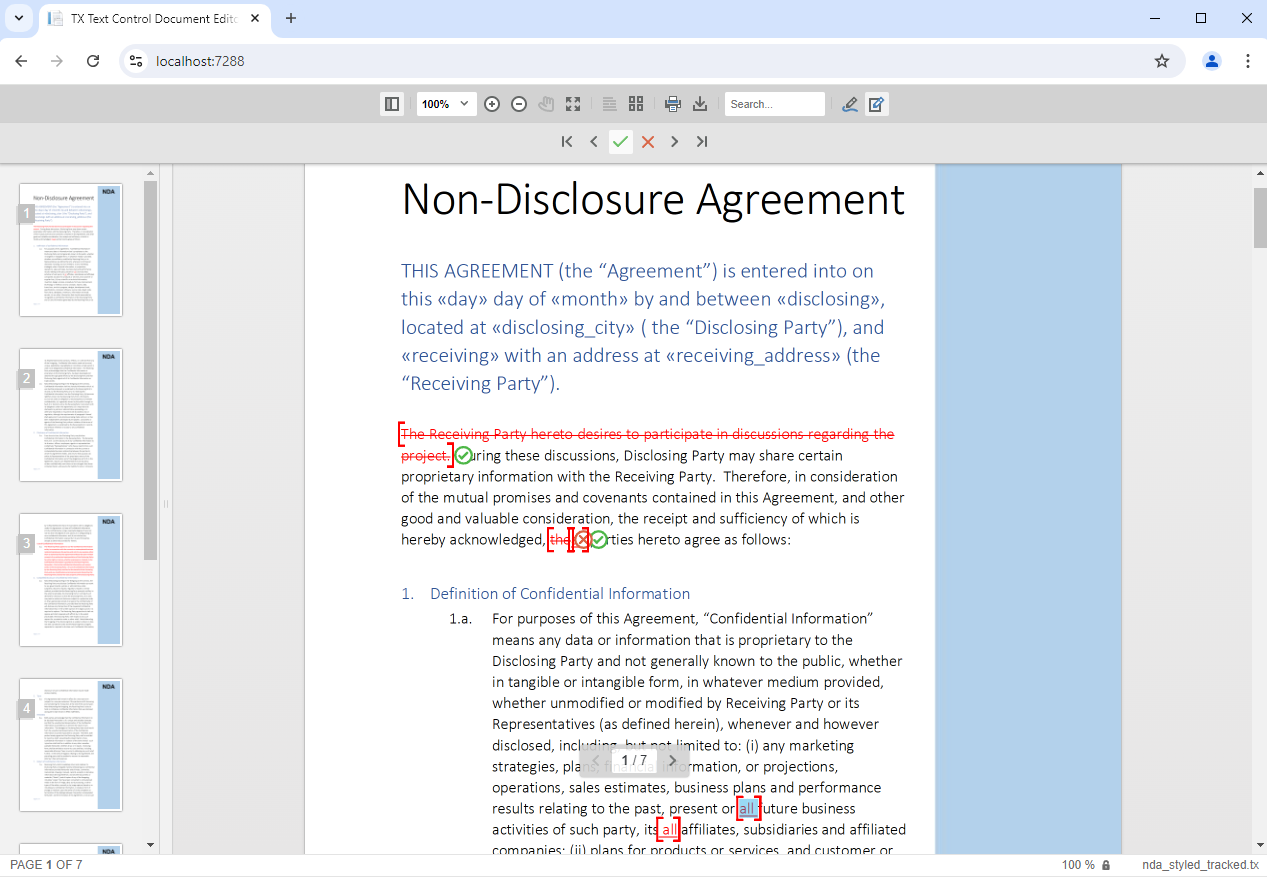View site information icon
The width and height of the screenshot is (1267, 877).
pyautogui.click(x=137, y=61)
